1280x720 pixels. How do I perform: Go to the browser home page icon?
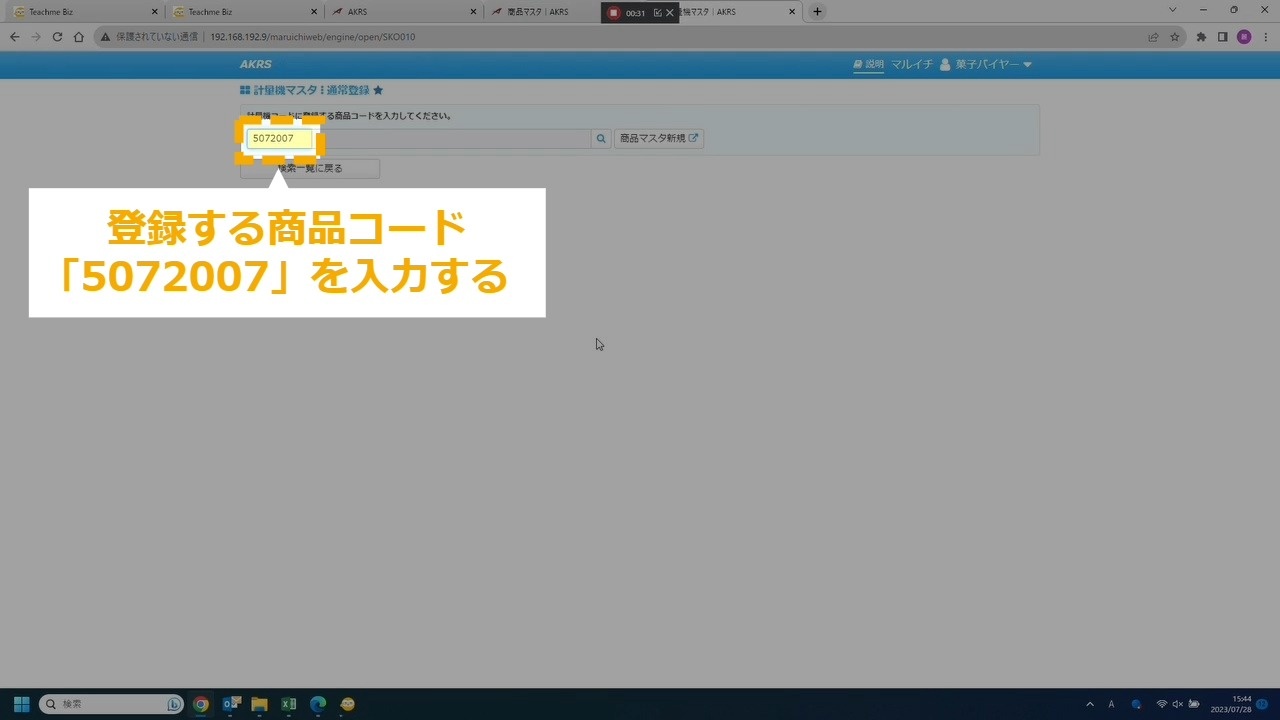point(78,37)
